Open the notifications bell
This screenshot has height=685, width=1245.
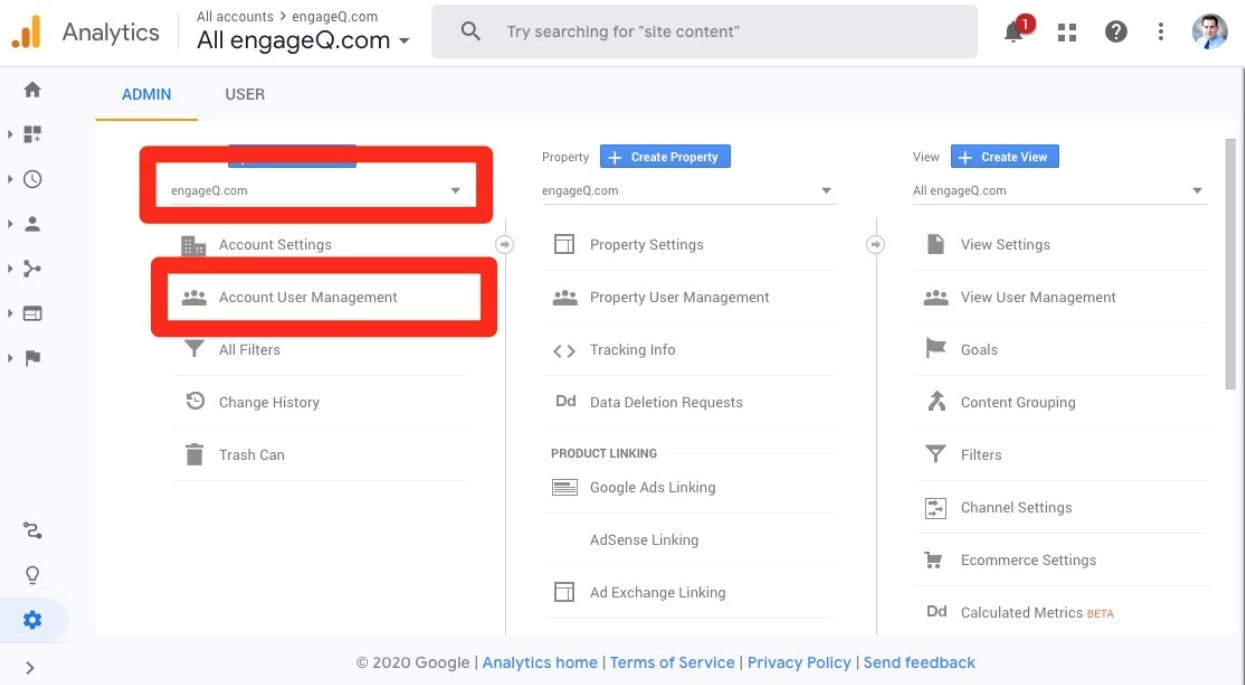pyautogui.click(x=1015, y=32)
